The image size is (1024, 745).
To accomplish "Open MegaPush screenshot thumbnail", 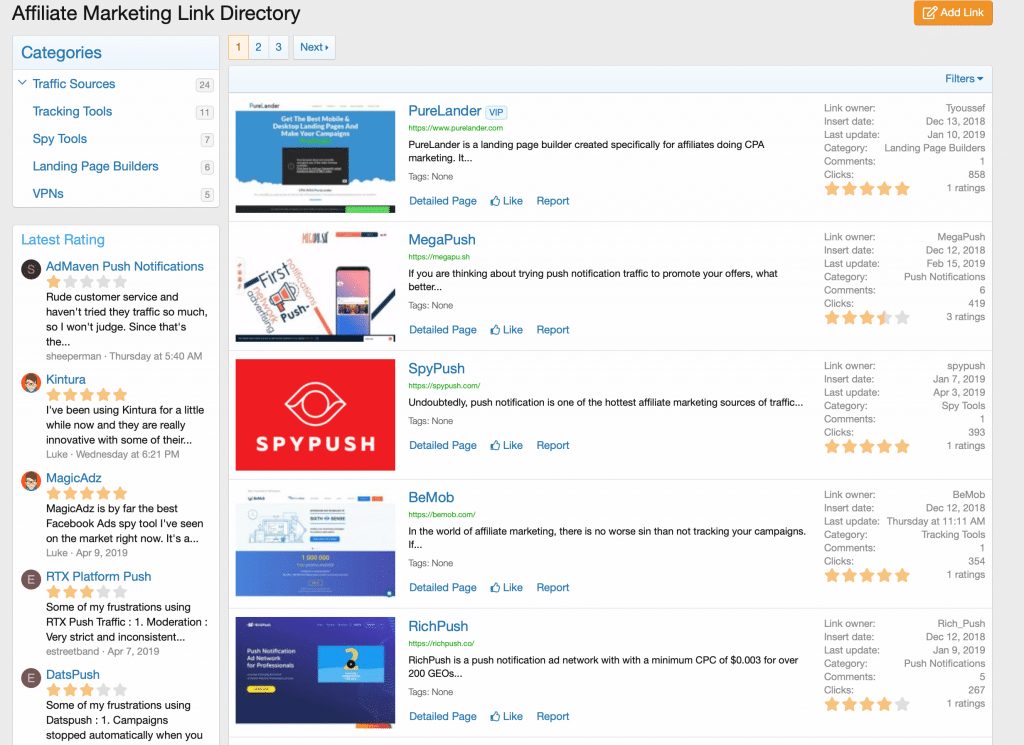I will 315,286.
